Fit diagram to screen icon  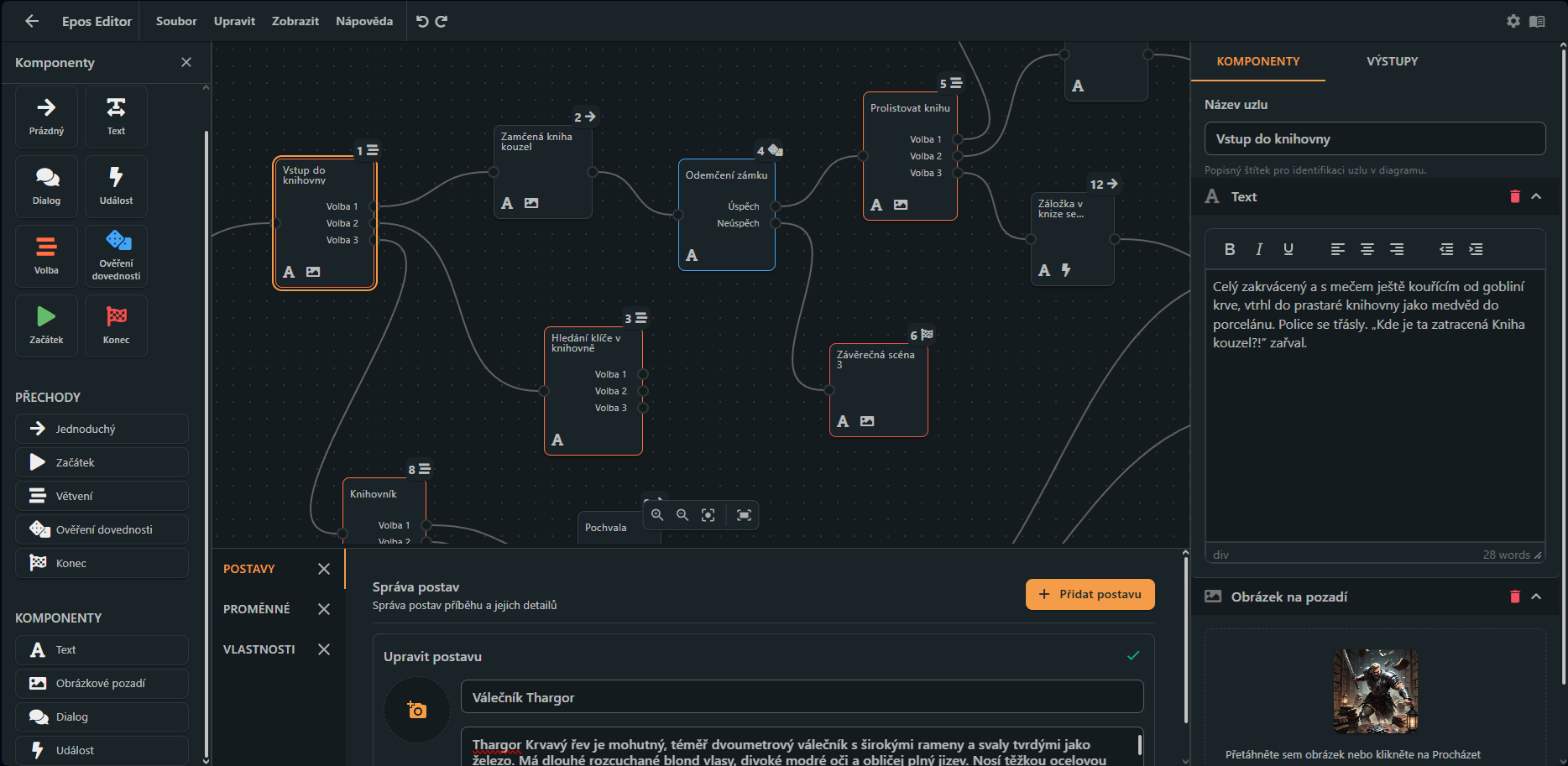click(x=744, y=515)
